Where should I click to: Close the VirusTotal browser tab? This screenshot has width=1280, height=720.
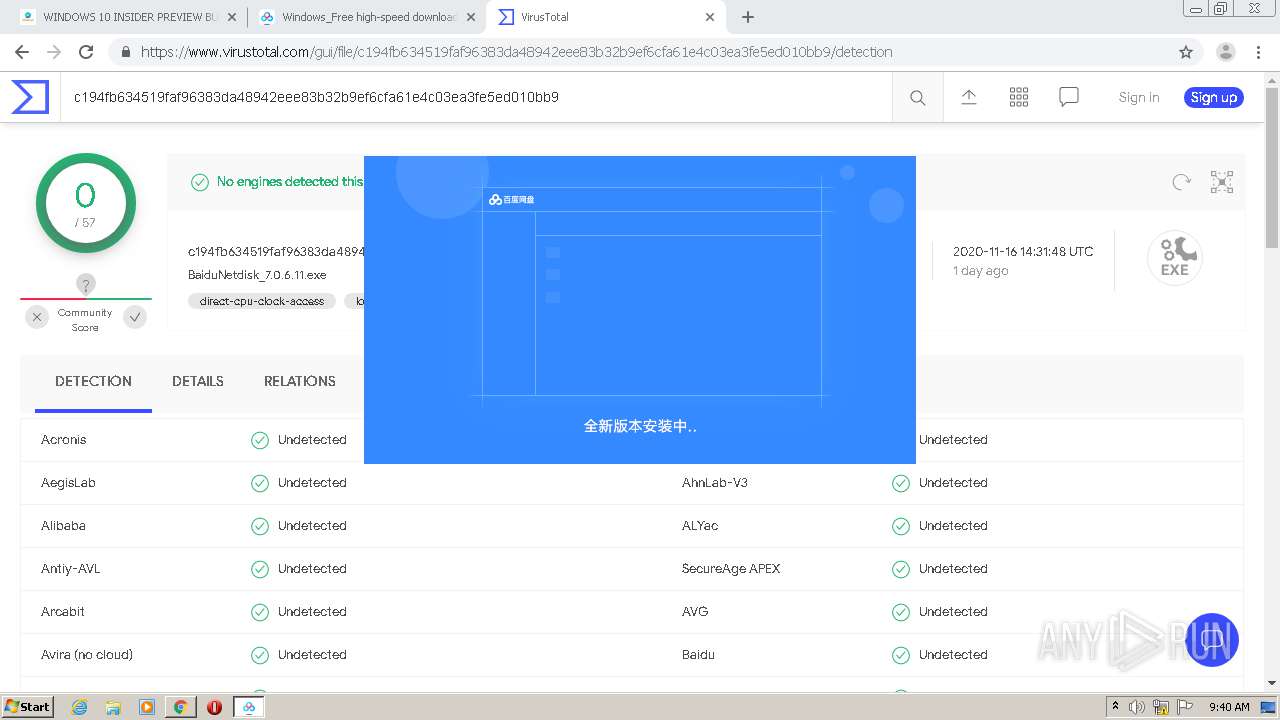710,17
